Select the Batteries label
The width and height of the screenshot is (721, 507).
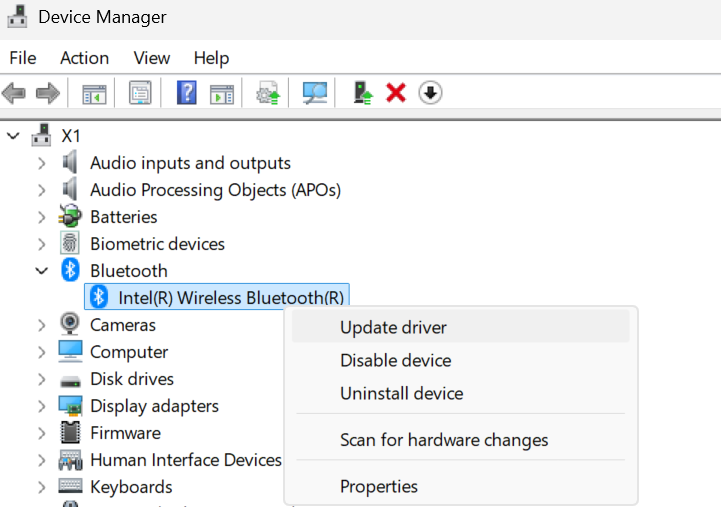tap(124, 217)
